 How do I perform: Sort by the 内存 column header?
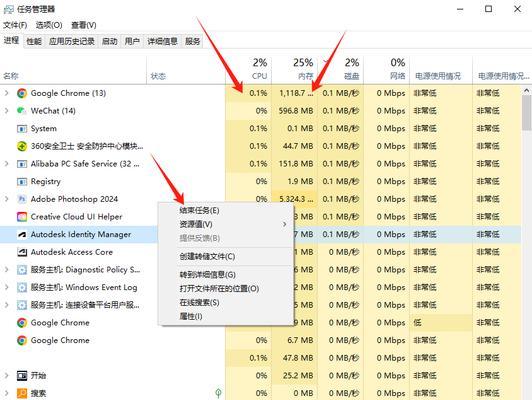pos(294,69)
